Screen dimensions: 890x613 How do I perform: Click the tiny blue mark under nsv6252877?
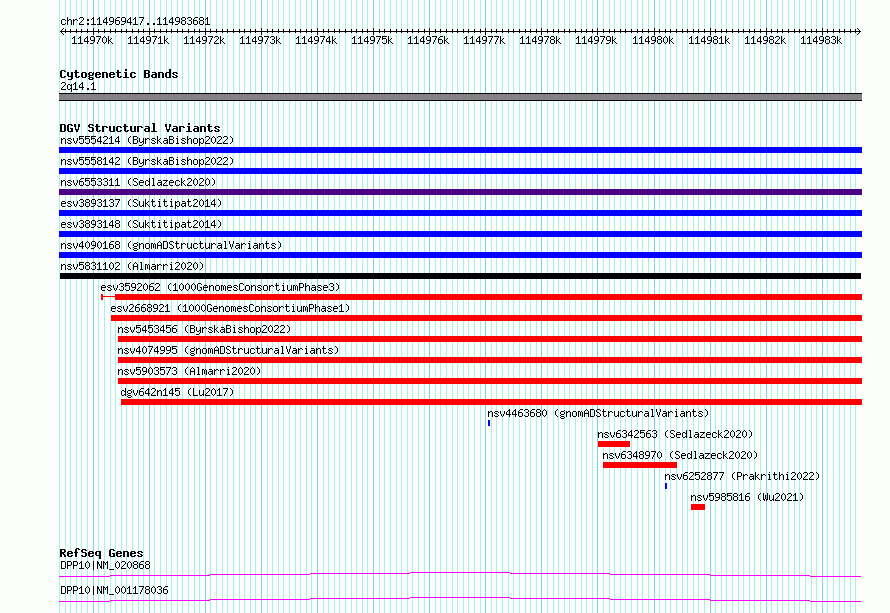(x=666, y=486)
